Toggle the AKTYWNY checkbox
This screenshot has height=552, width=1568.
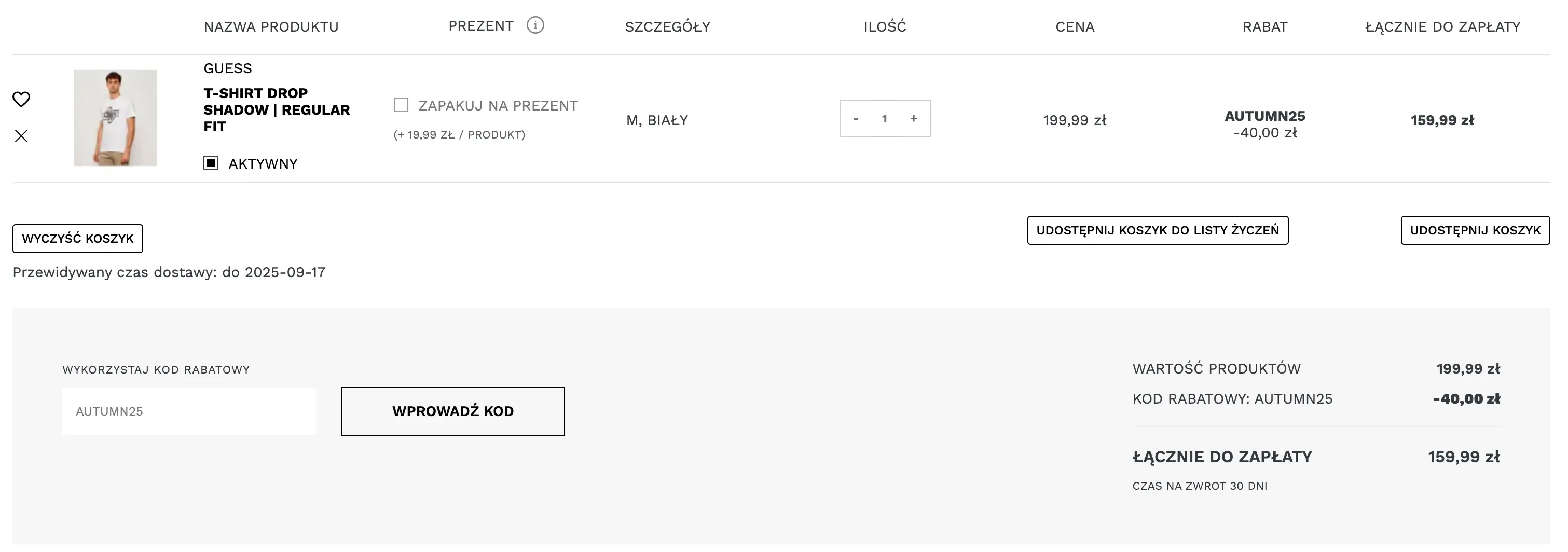[211, 163]
